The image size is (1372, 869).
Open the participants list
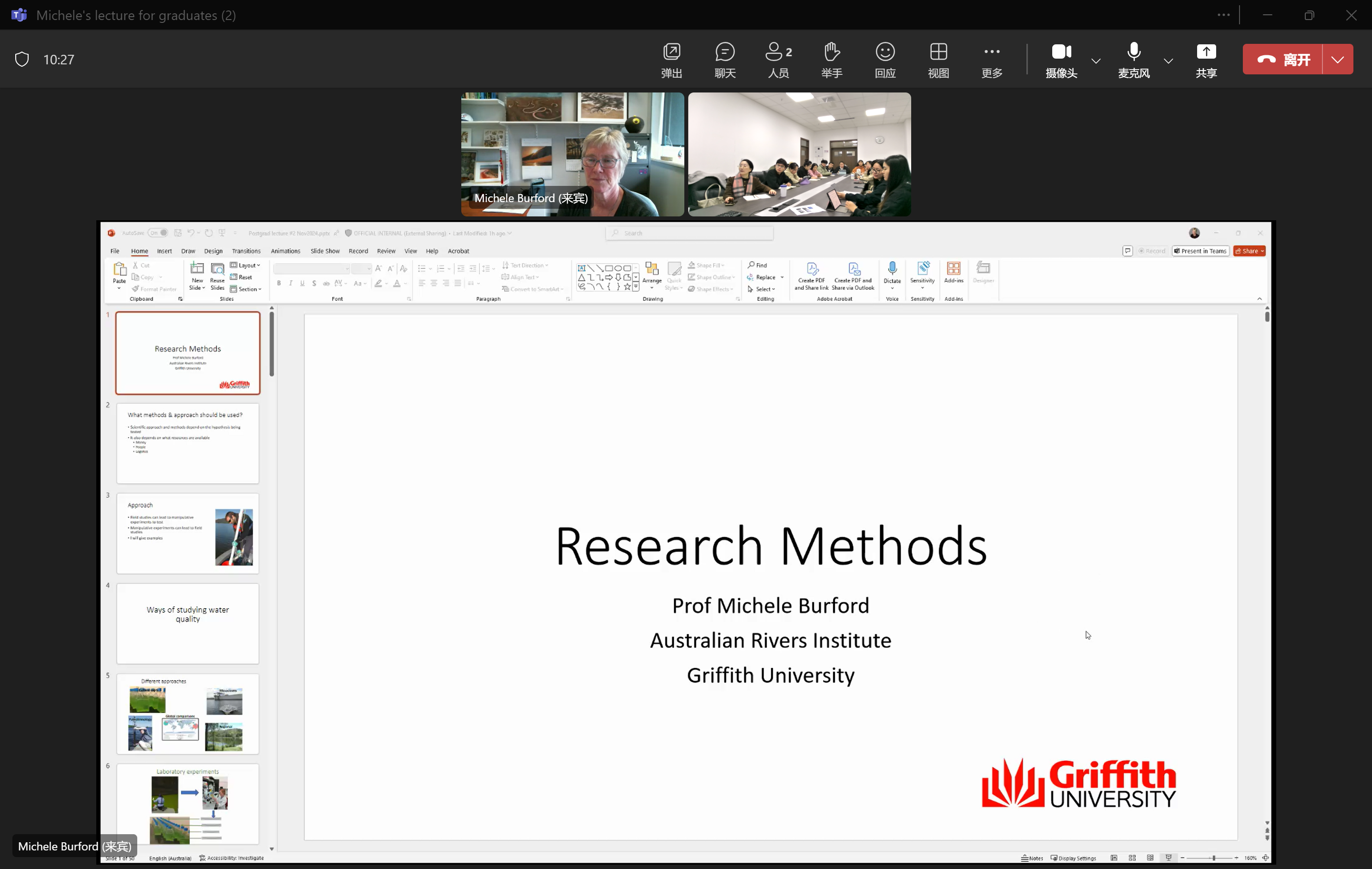tap(778, 59)
